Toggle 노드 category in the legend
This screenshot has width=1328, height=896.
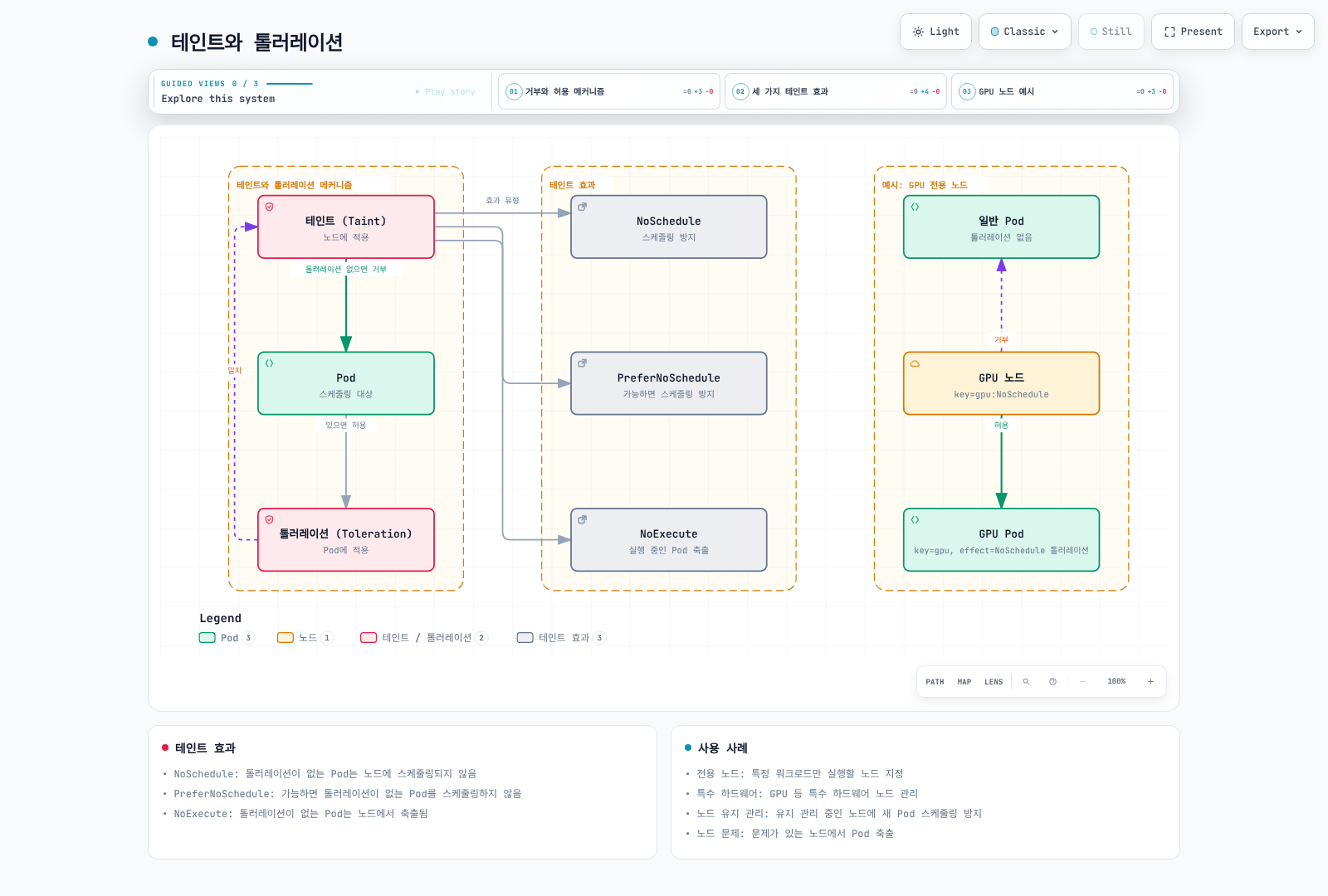pos(305,638)
